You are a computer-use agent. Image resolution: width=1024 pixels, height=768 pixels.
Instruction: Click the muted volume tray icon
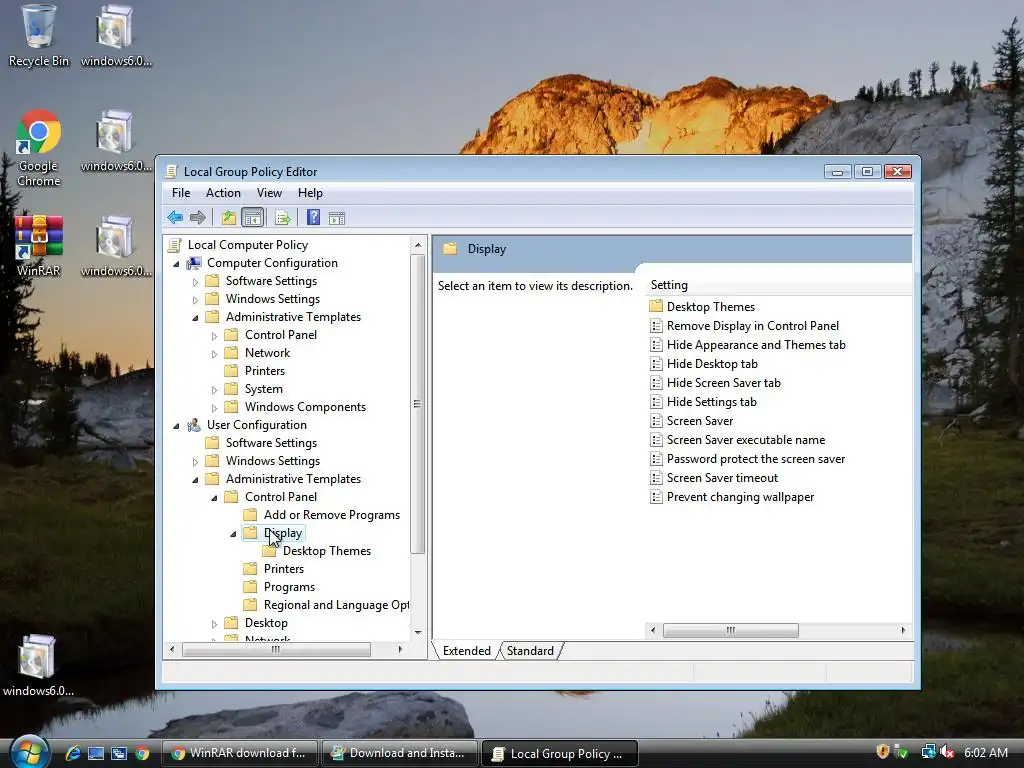pyautogui.click(x=946, y=752)
